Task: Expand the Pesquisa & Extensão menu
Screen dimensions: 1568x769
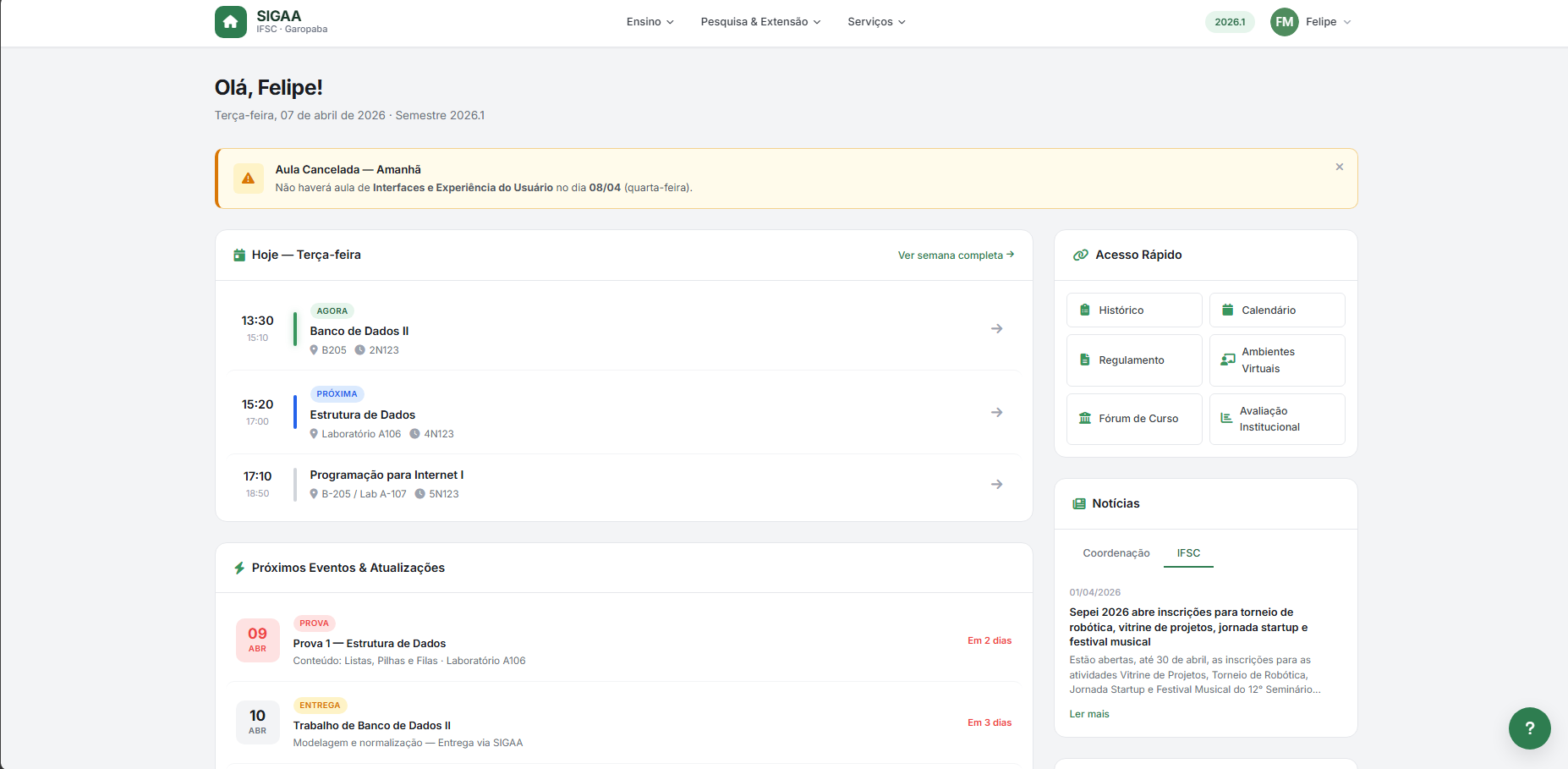Action: [760, 22]
